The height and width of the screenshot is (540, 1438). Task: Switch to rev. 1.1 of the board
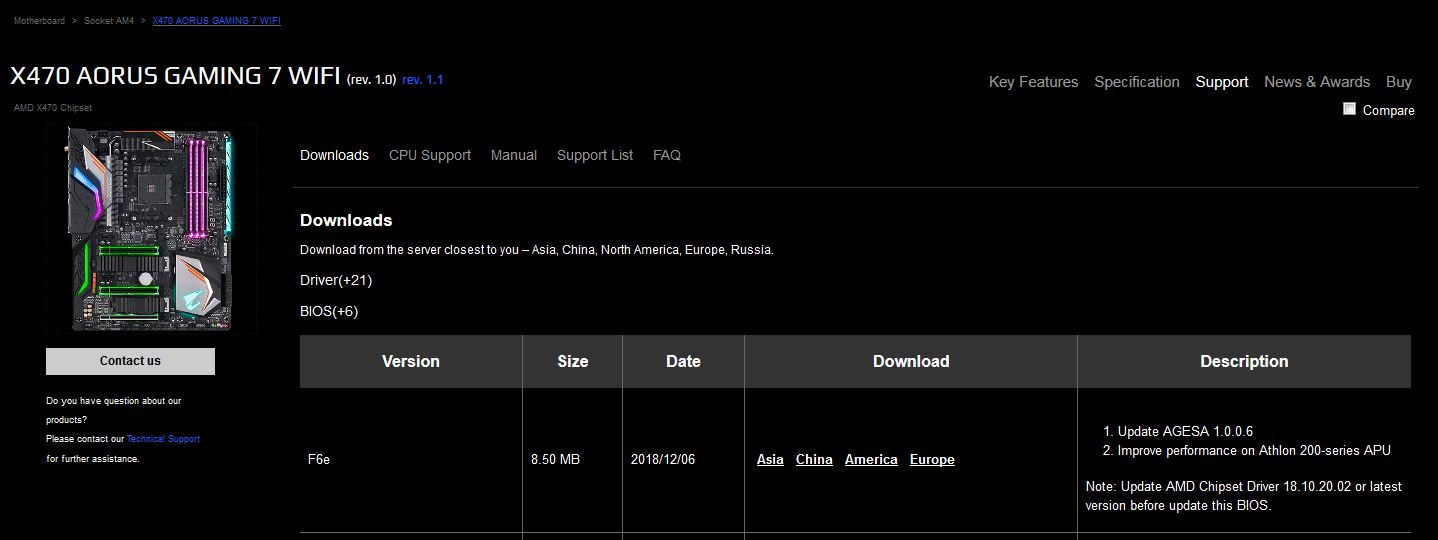pyautogui.click(x=422, y=79)
